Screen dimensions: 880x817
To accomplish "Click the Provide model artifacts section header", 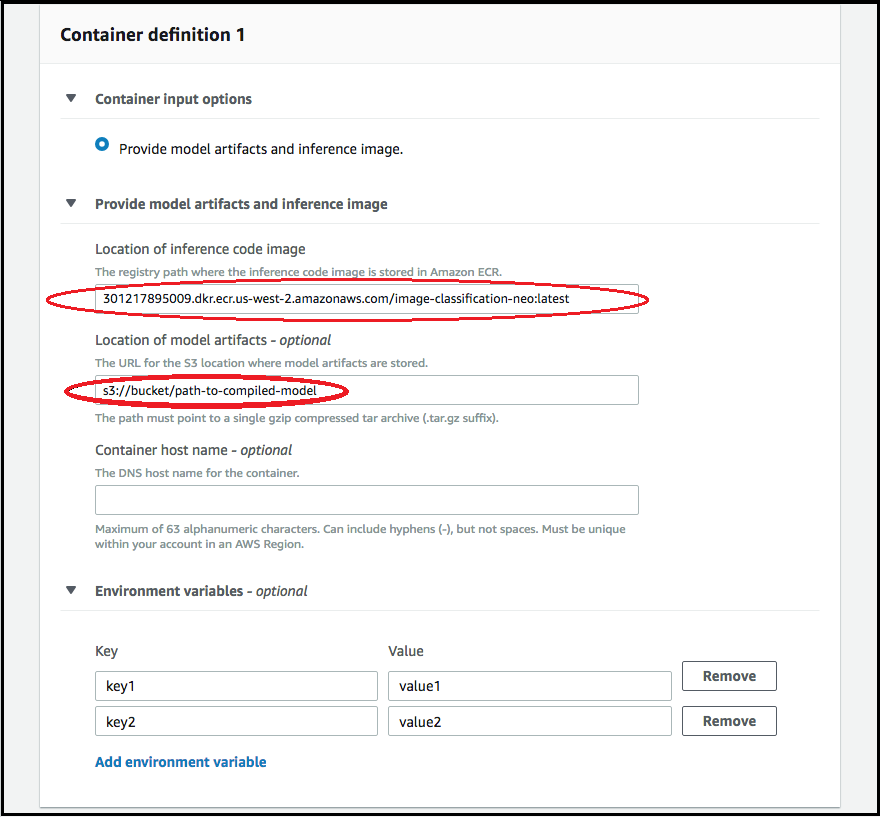I will click(240, 203).
